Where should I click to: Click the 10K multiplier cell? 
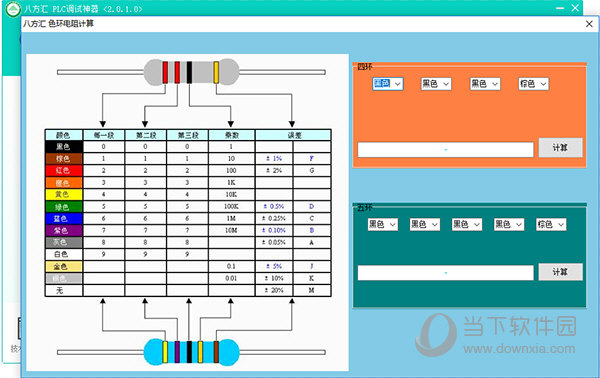232,194
